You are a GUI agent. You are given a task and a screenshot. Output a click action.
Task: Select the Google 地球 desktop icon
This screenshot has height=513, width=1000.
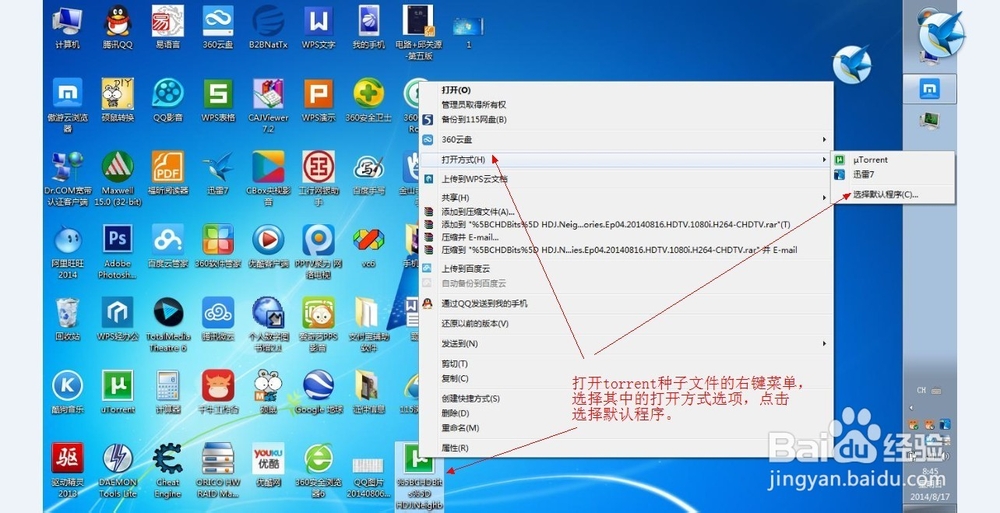tap(318, 392)
